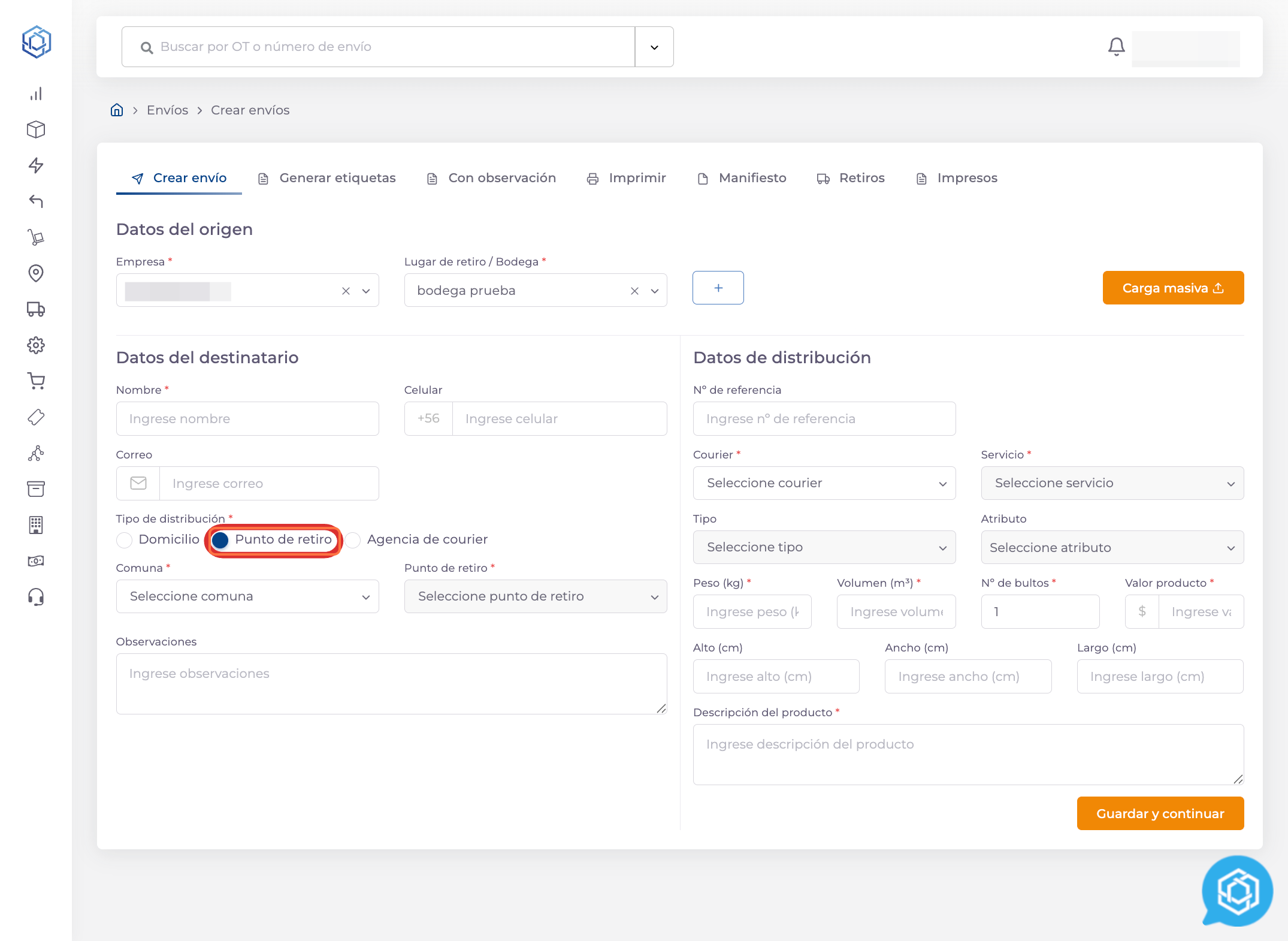
Task: Click the package box sidebar icon
Action: (36, 129)
